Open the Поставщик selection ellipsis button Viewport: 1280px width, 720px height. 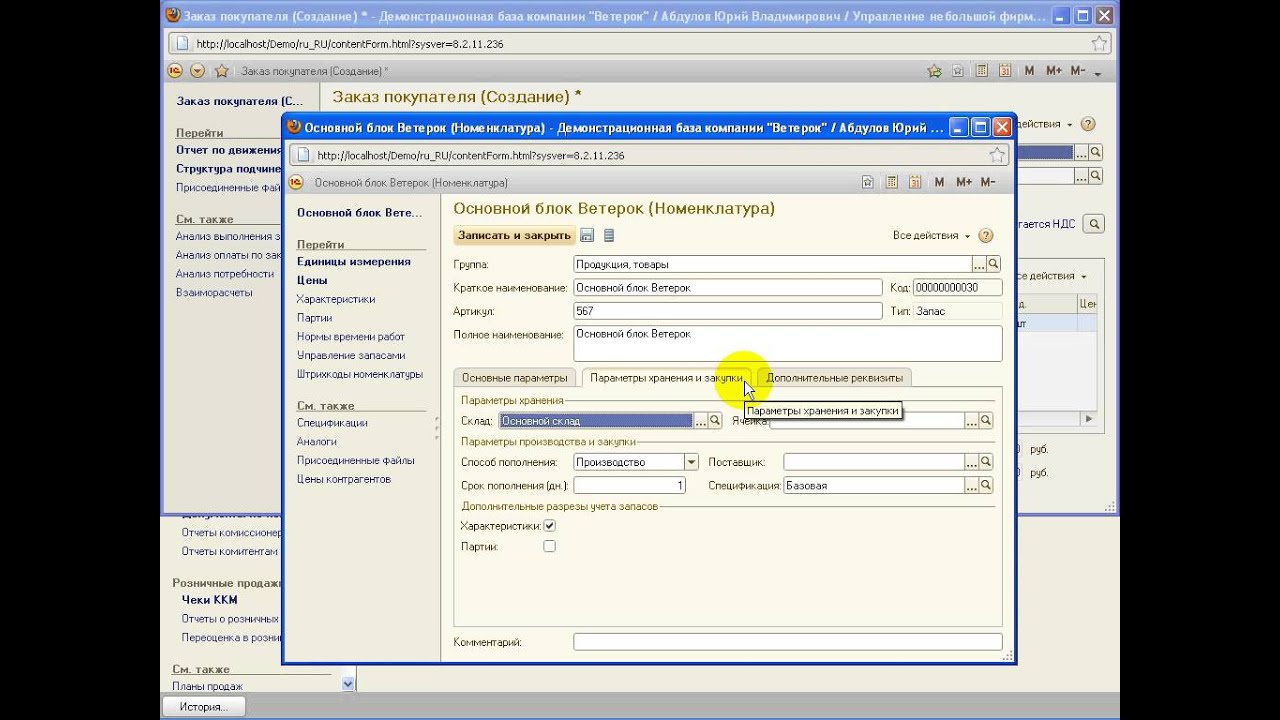(x=971, y=462)
